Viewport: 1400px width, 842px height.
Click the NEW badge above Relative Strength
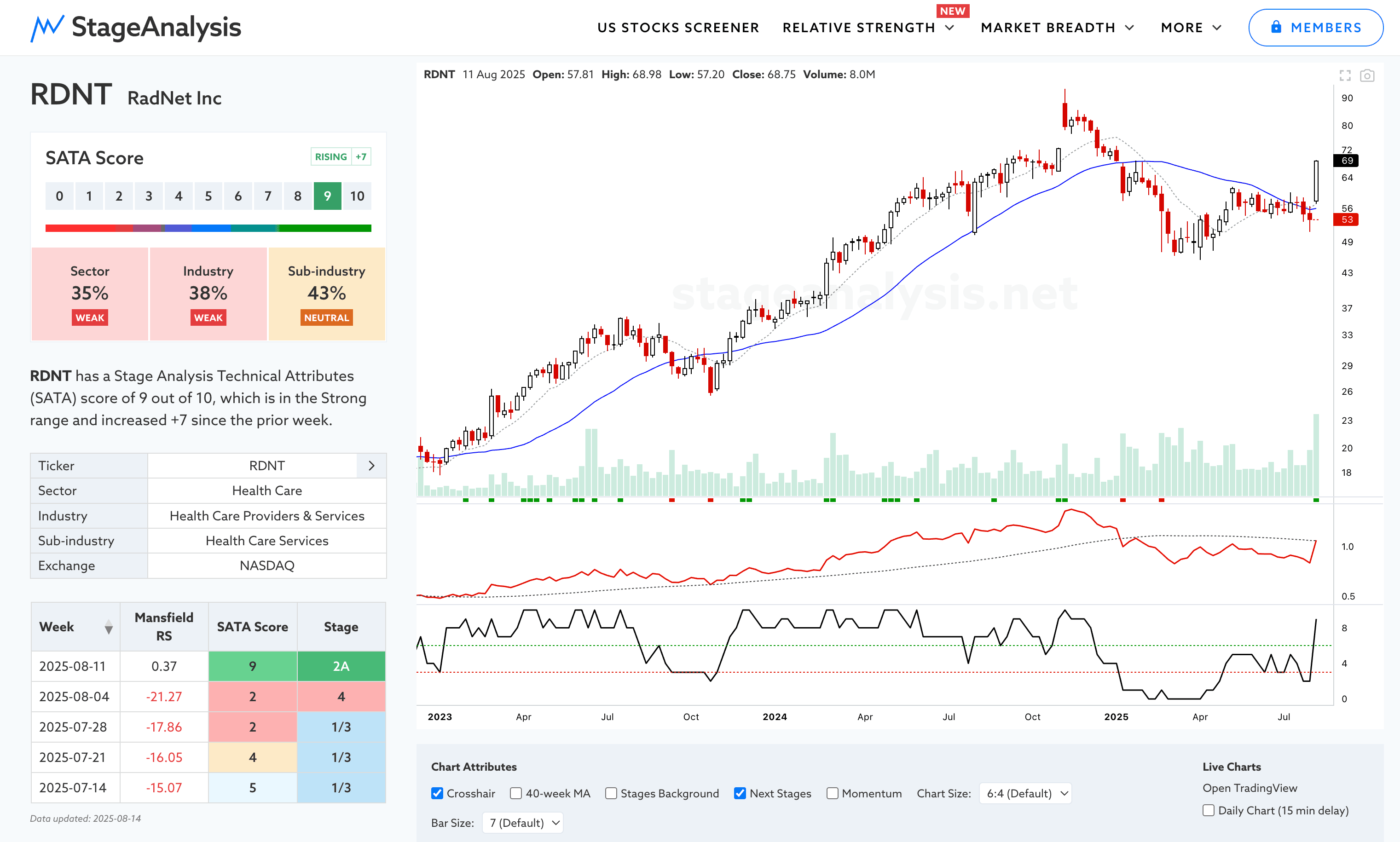tap(952, 12)
